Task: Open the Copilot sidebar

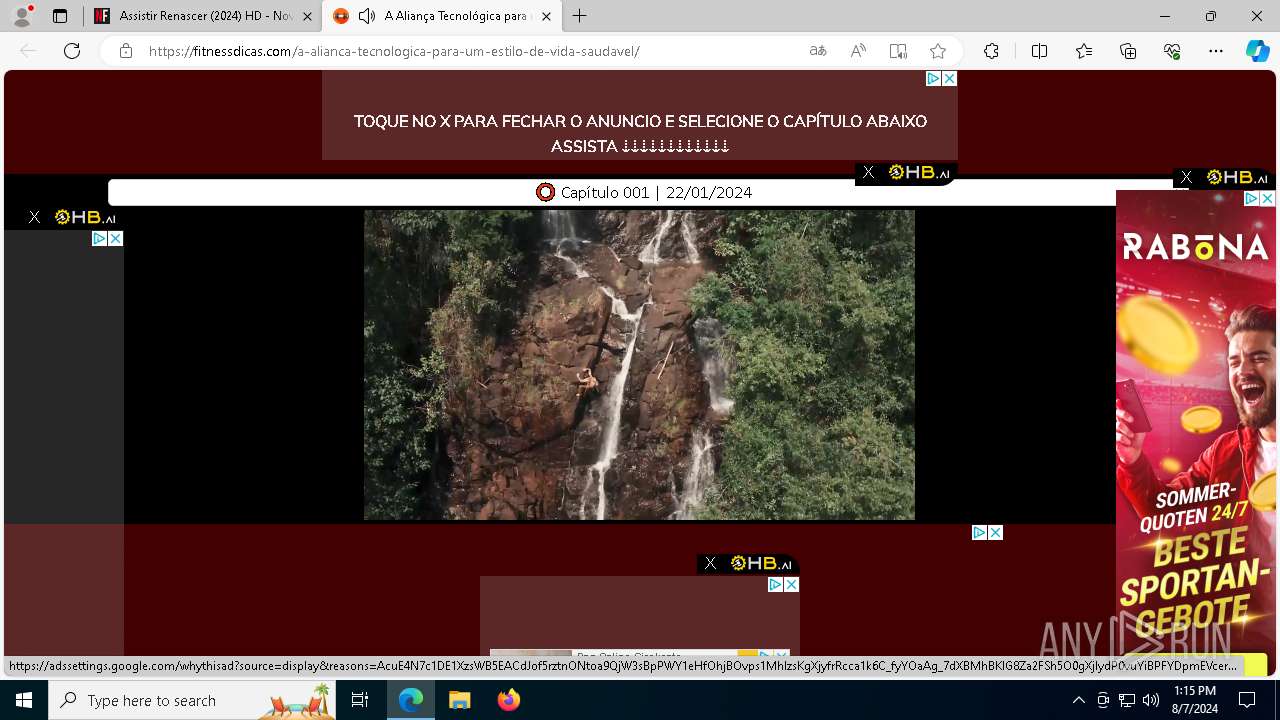Action: pyautogui.click(x=1257, y=51)
